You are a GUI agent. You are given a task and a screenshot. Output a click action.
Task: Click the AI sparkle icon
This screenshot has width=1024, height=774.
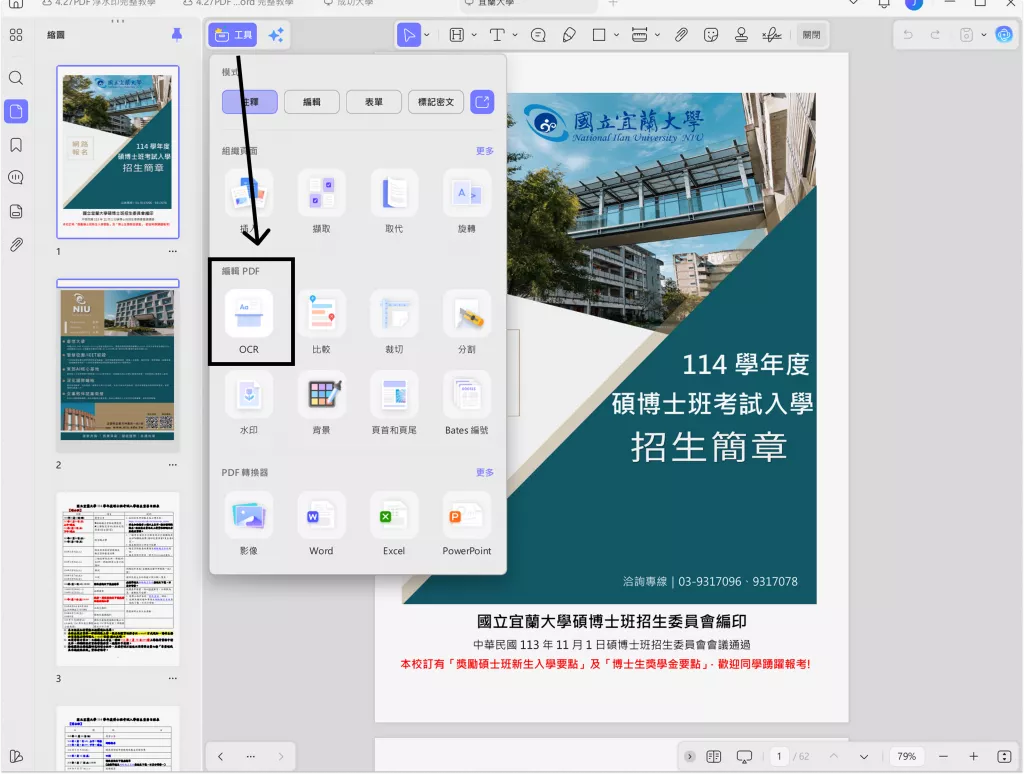[x=276, y=35]
